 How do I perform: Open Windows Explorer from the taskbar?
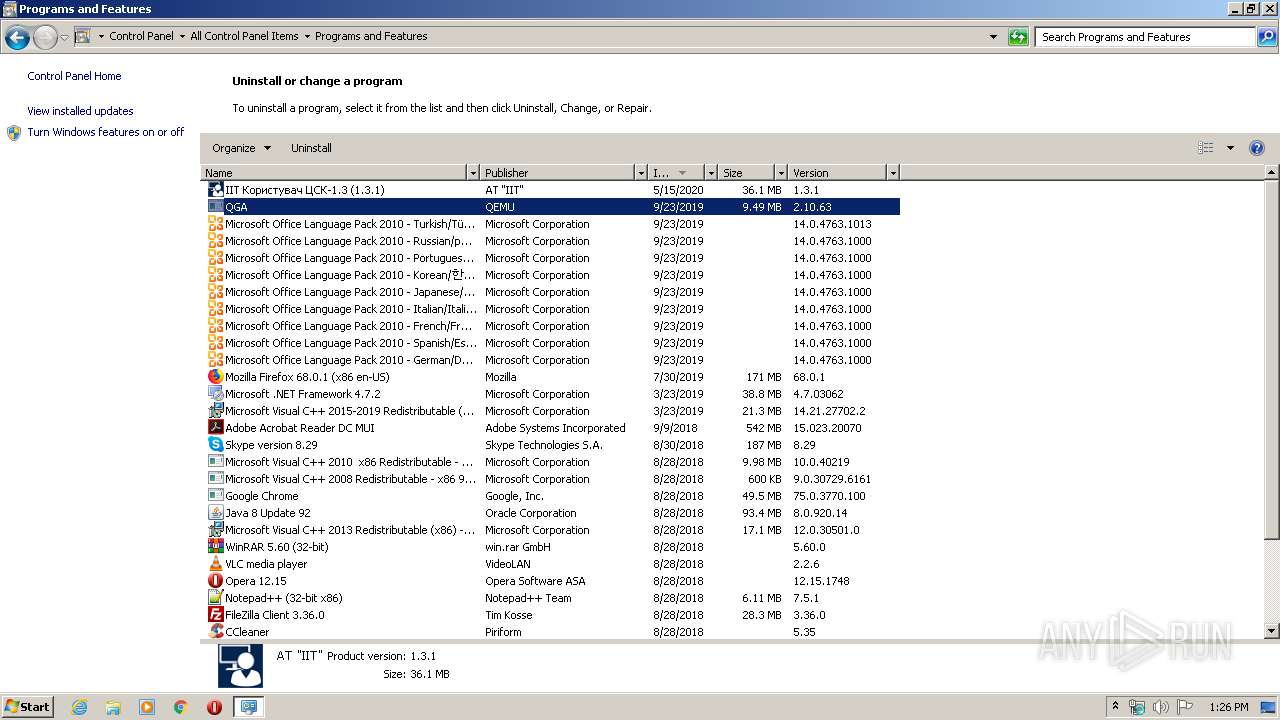(113, 707)
